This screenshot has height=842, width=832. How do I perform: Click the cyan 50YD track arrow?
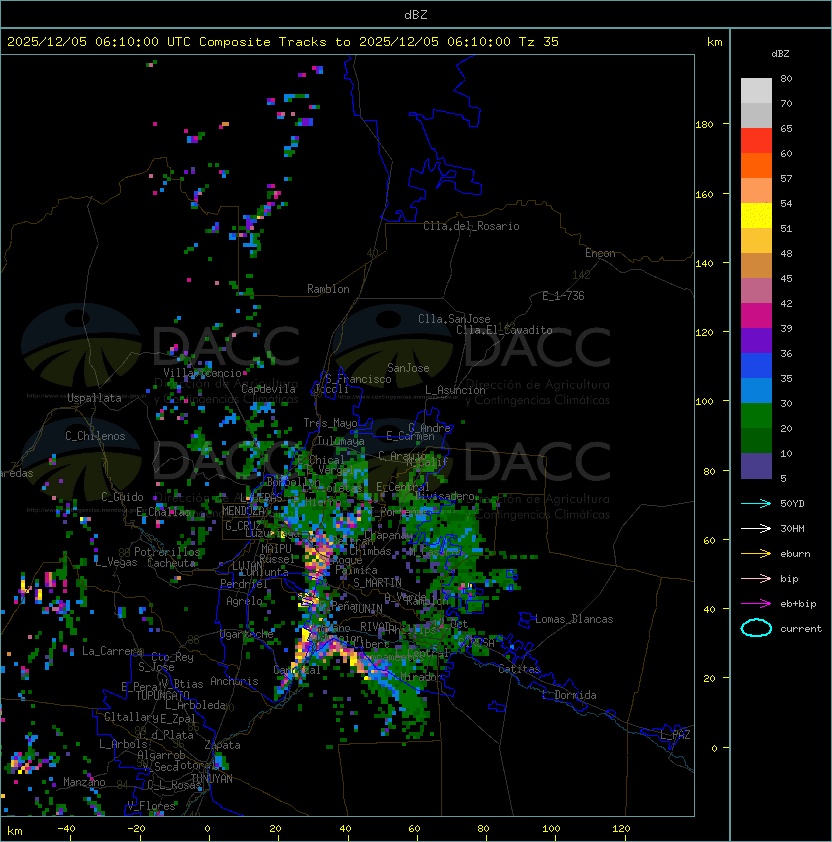[x=756, y=504]
